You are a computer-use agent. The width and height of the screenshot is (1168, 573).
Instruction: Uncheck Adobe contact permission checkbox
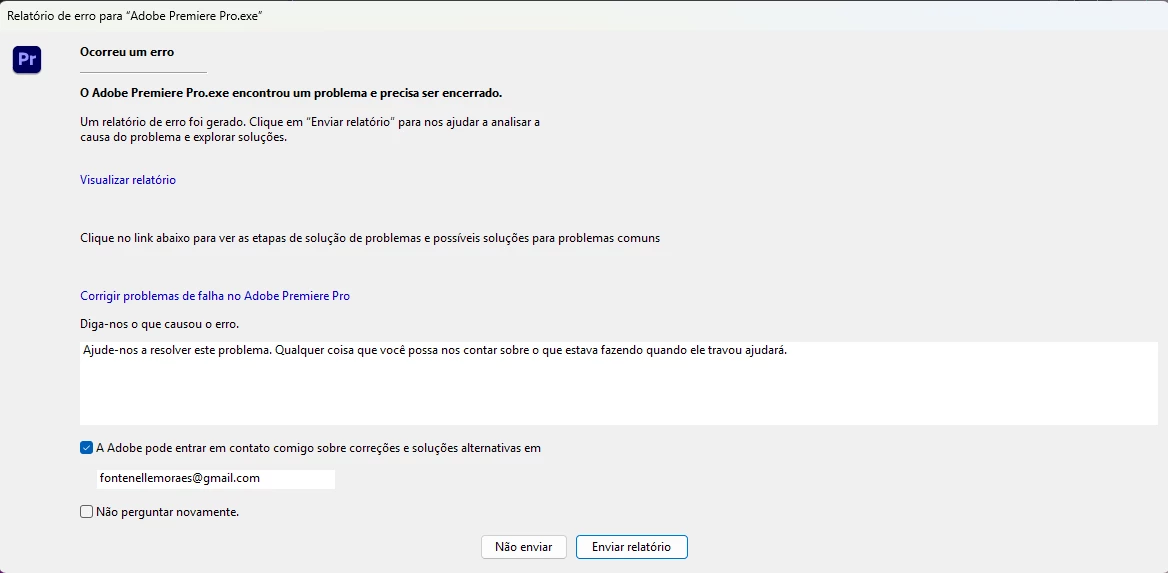tap(86, 448)
